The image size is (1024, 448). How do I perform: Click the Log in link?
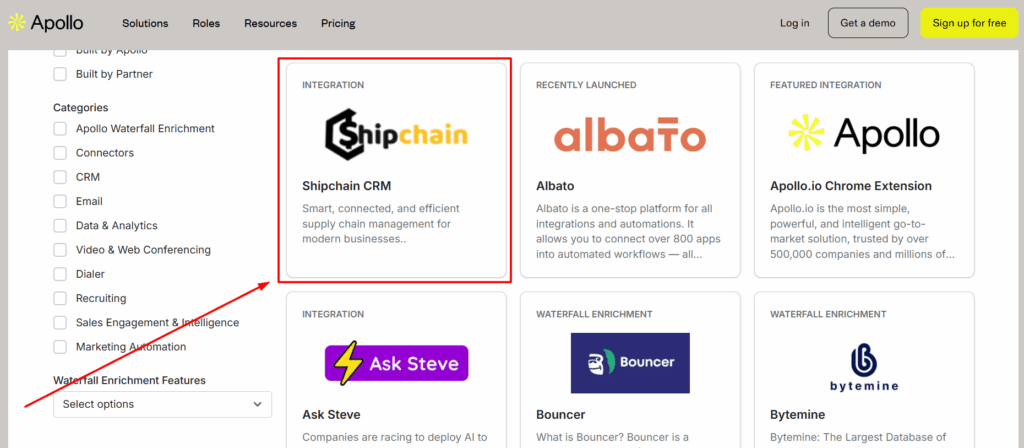795,23
